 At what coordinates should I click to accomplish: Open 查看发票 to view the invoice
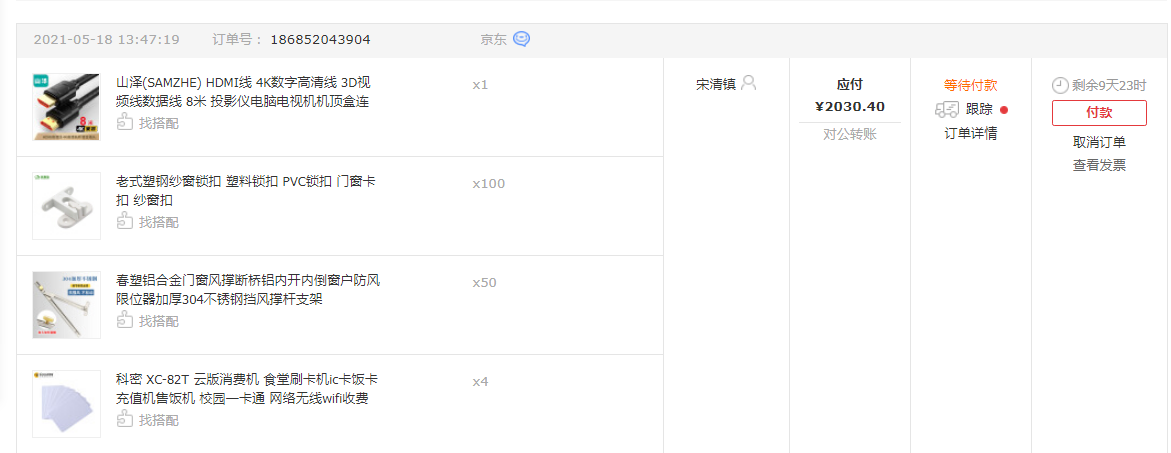coord(1099,166)
